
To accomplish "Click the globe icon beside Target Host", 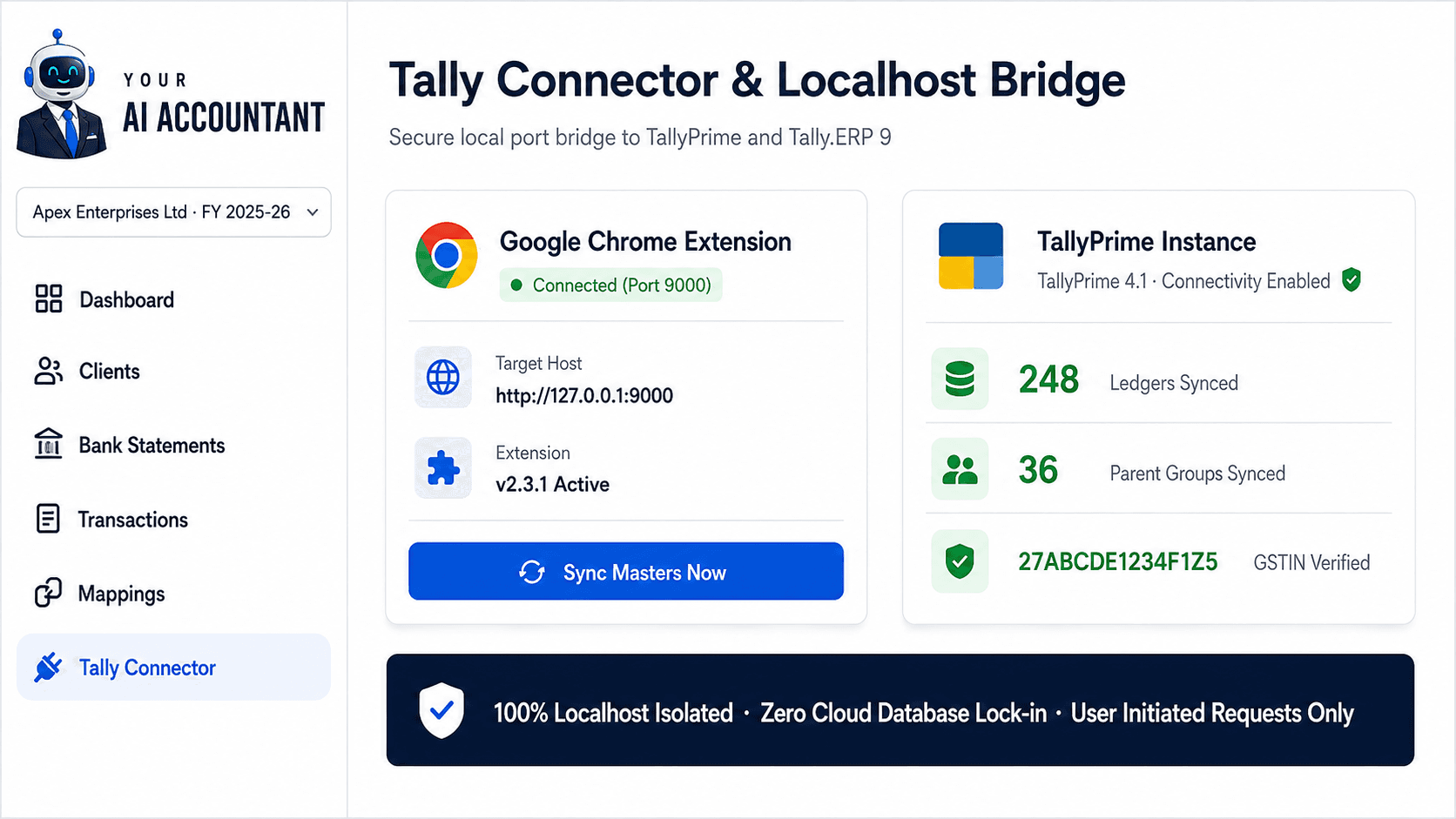I will (443, 378).
